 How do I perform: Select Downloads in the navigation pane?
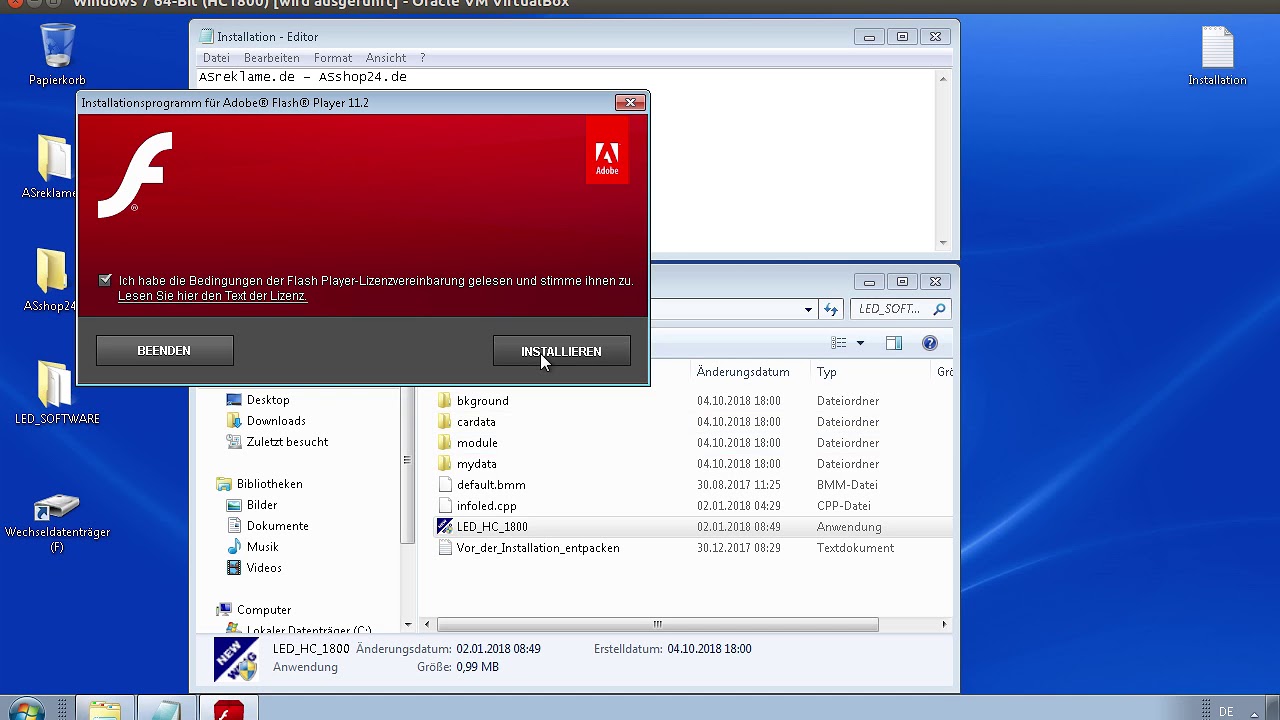point(276,421)
